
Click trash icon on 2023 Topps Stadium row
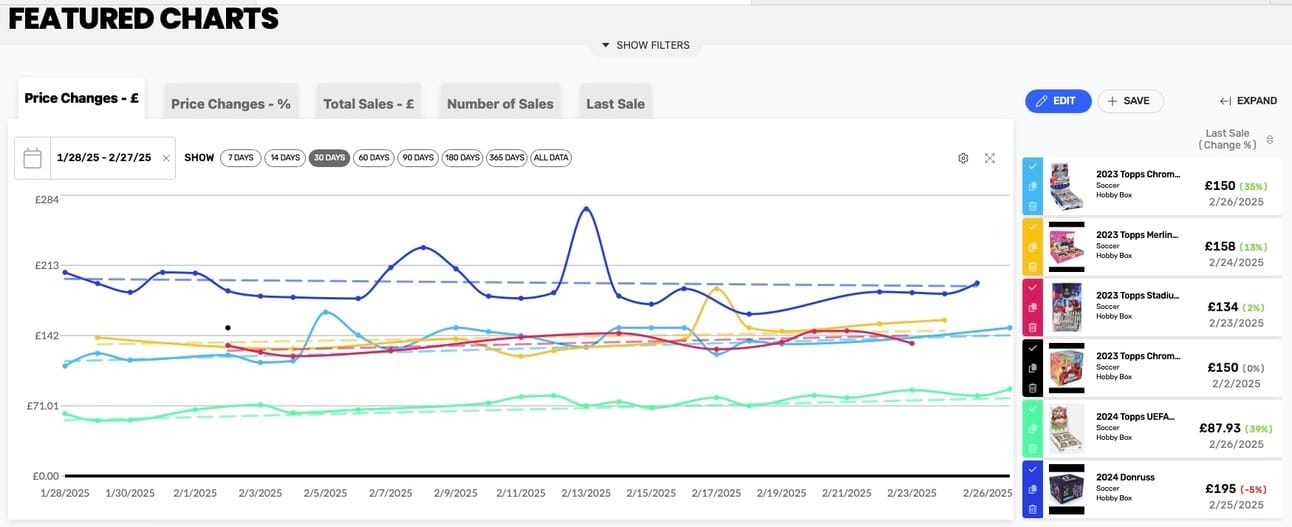coord(1032,327)
